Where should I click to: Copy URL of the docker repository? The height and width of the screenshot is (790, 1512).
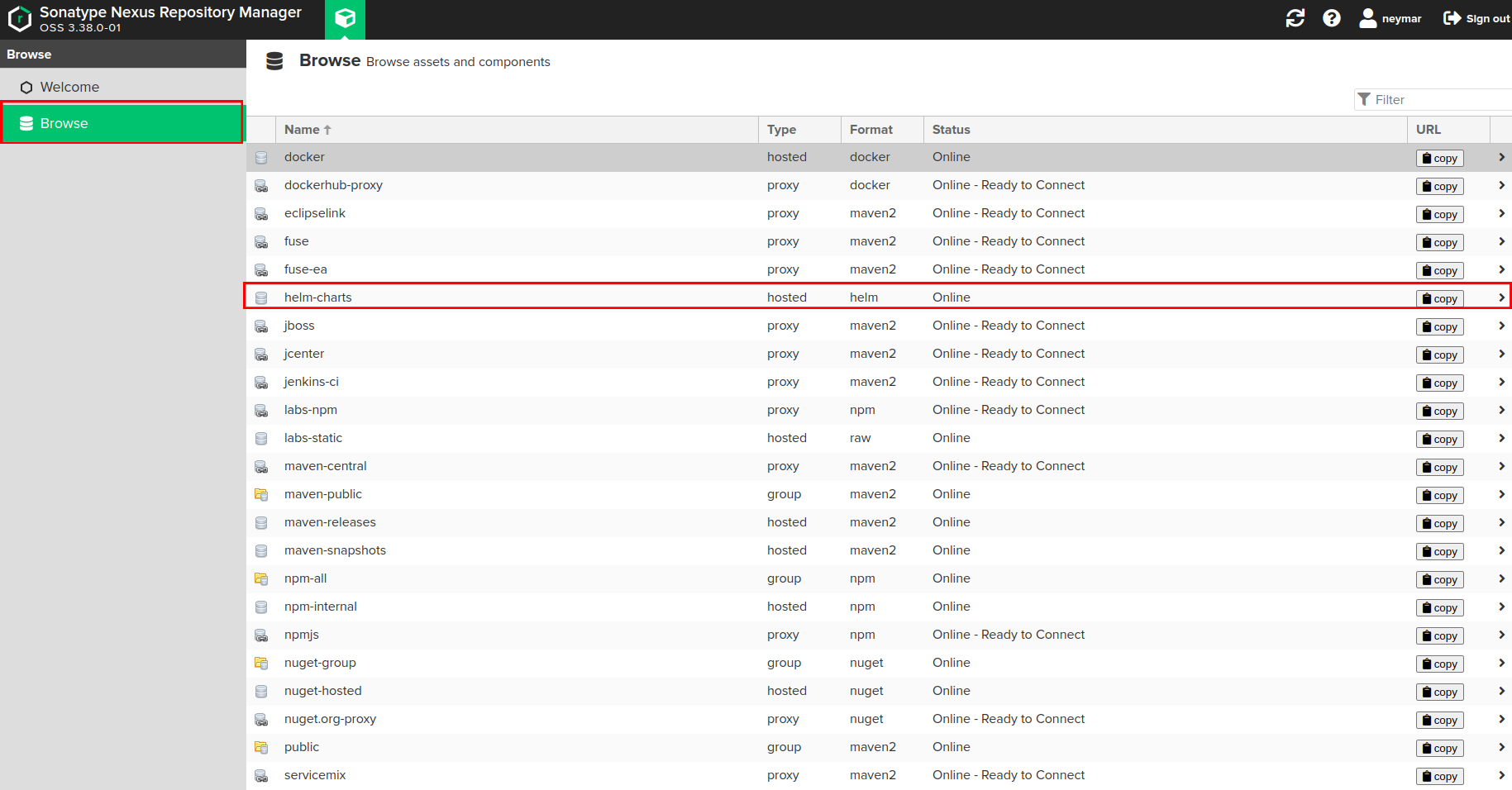click(1439, 158)
